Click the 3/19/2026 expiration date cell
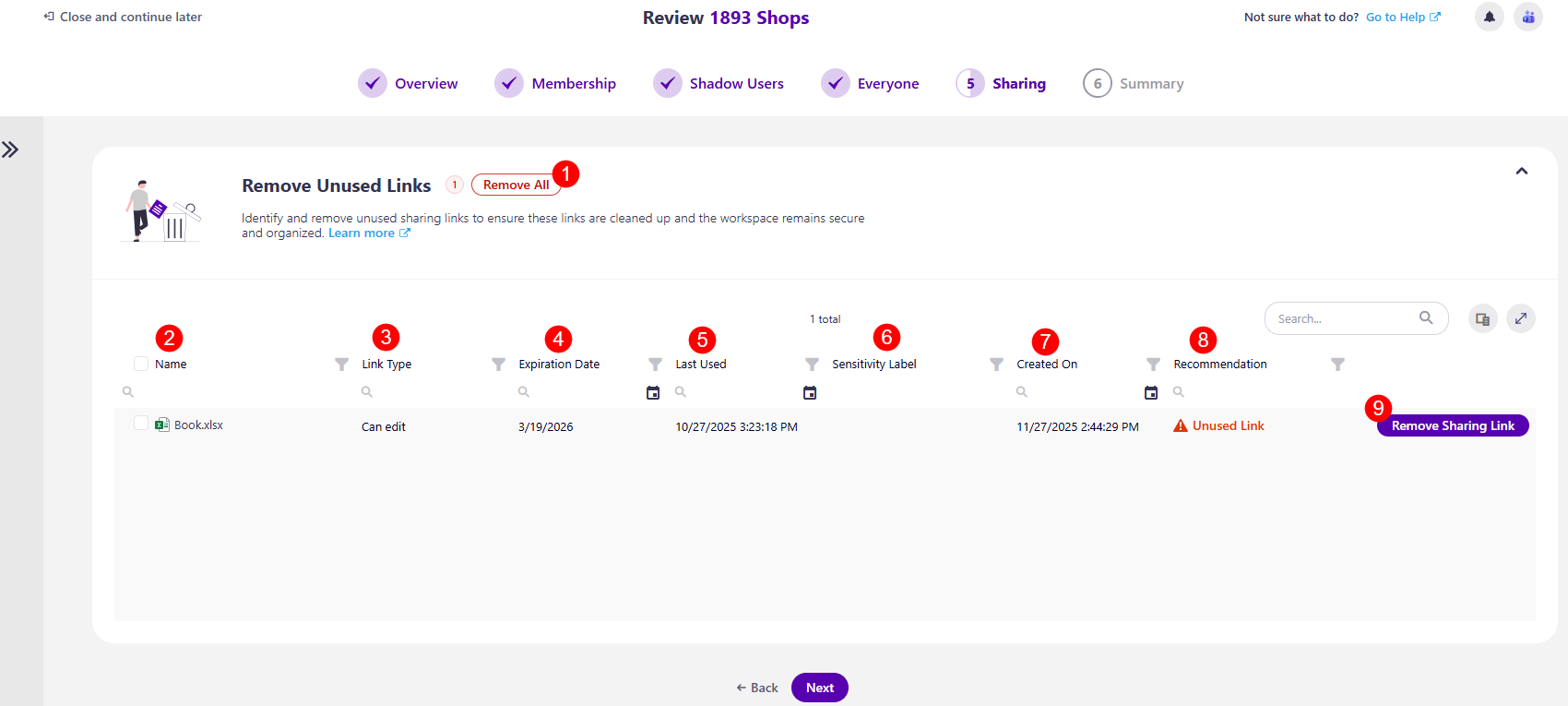The height and width of the screenshot is (706, 1568). tap(546, 426)
